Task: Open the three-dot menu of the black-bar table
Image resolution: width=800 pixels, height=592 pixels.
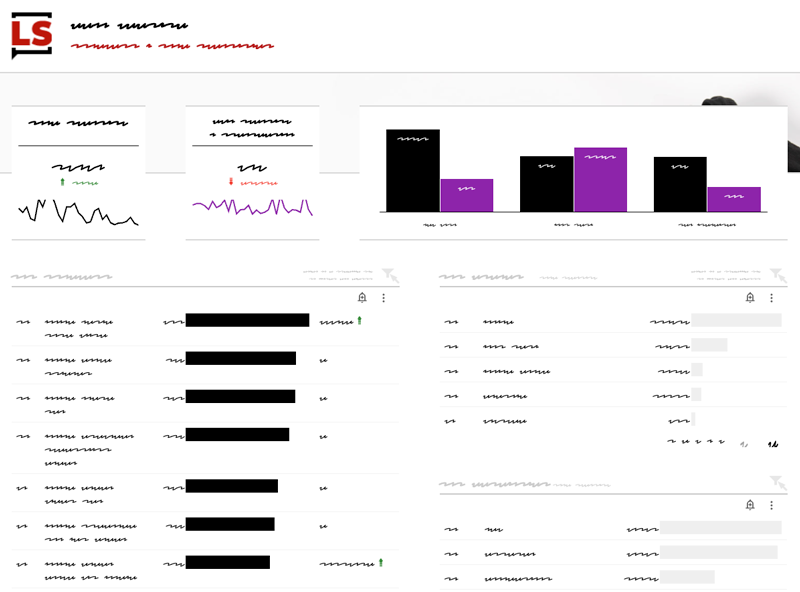Action: pos(384,298)
